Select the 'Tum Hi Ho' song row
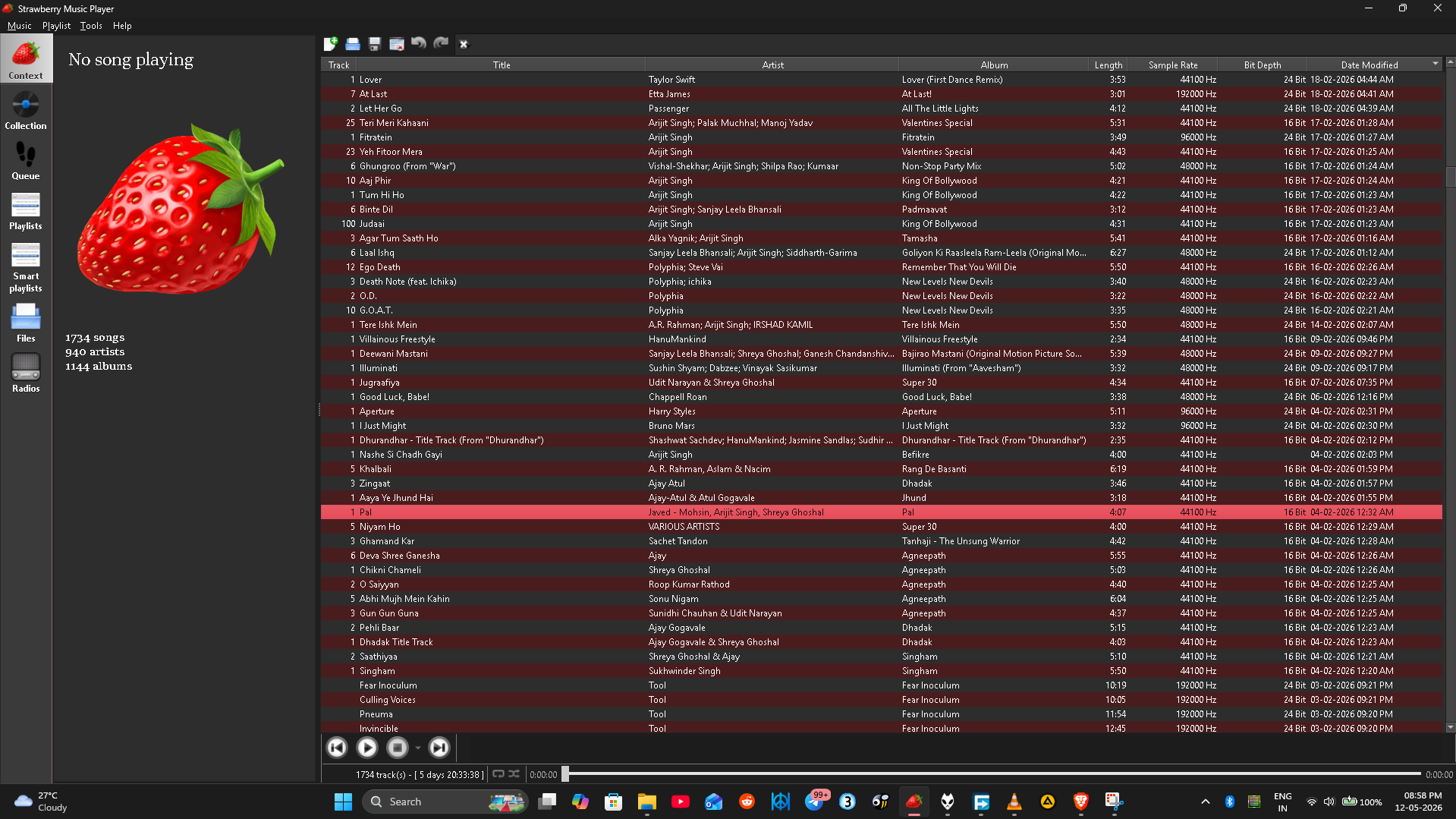 pos(882,195)
